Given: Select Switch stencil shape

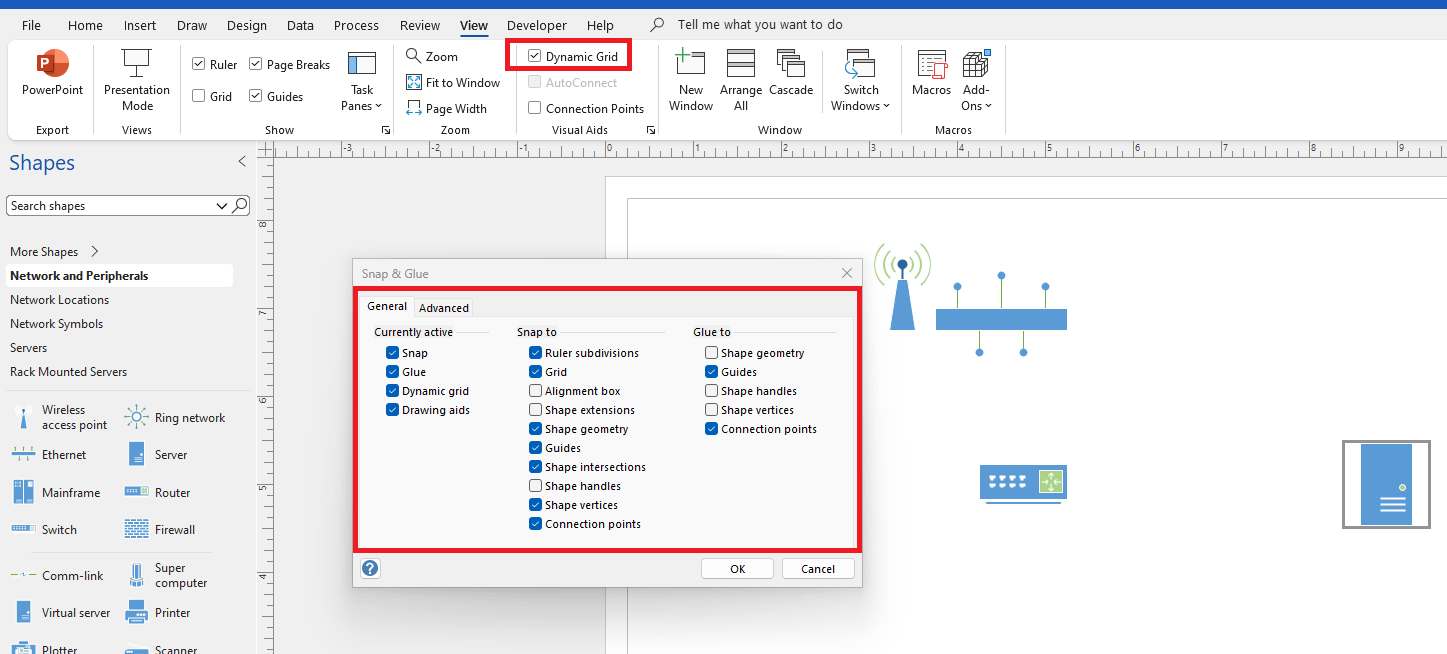Looking at the screenshot, I should (x=44, y=530).
